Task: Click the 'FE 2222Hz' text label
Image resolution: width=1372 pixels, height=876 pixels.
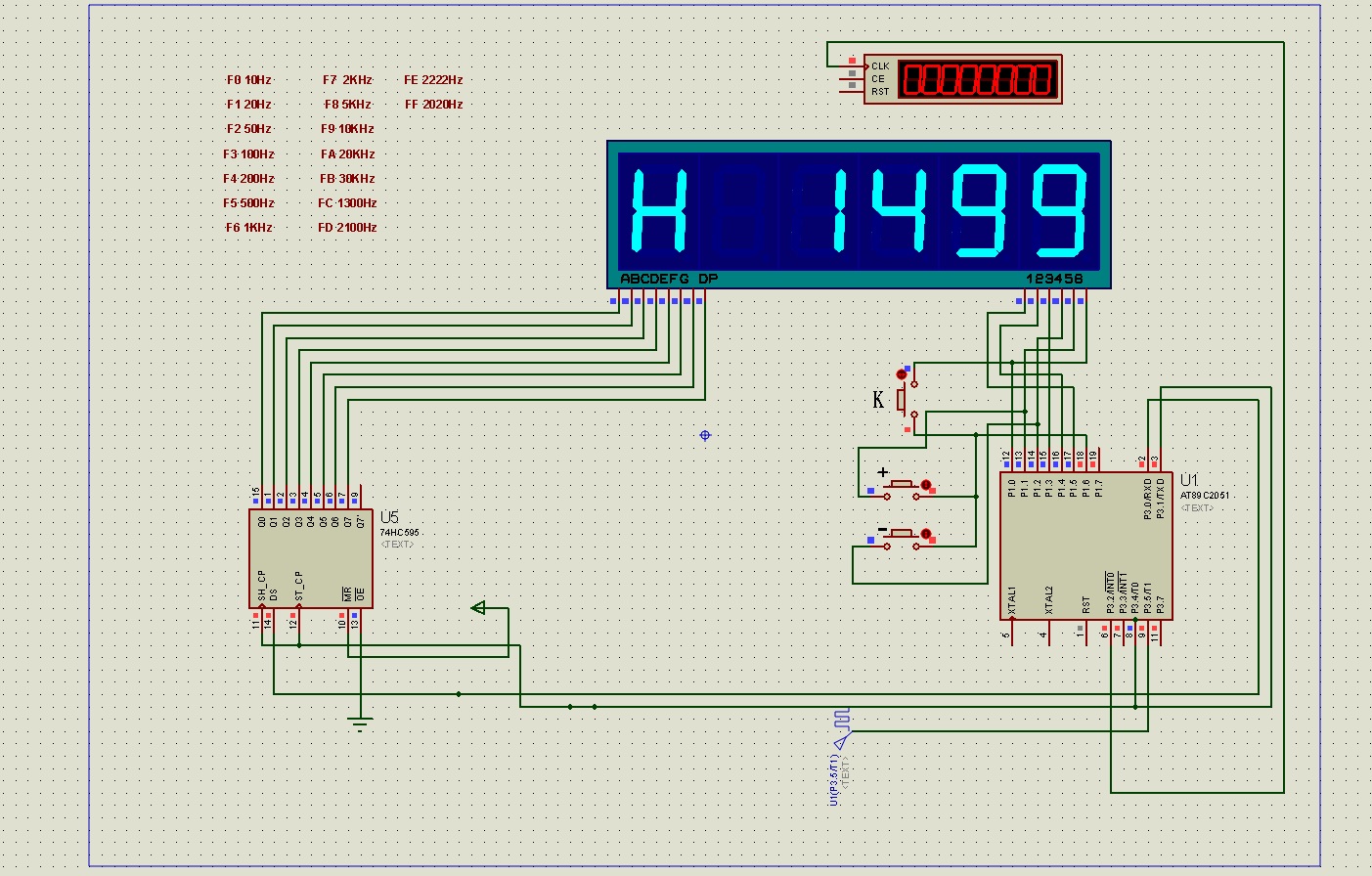Action: click(x=433, y=80)
